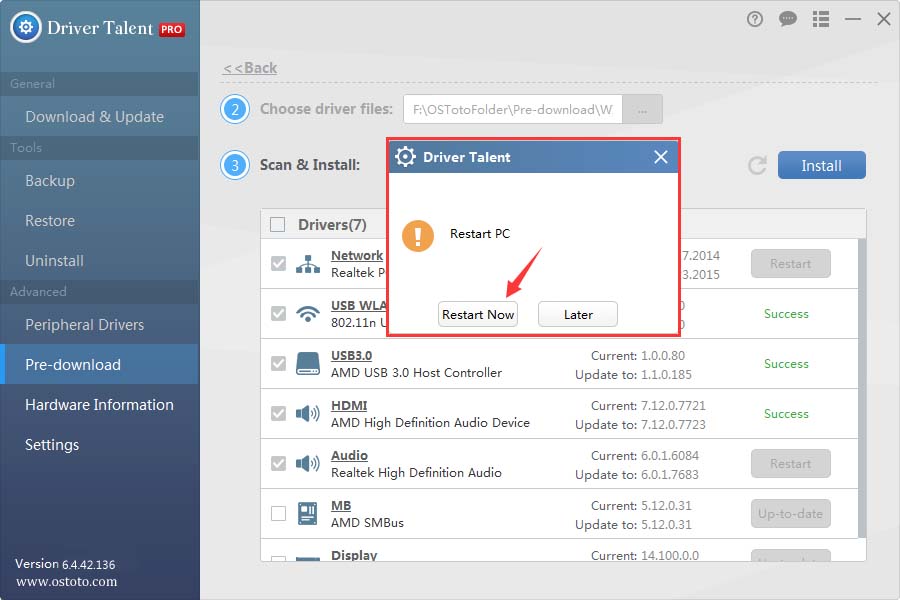
Task: Click Update to: 6.0.1.7683 version text
Action: pyautogui.click(x=637, y=474)
